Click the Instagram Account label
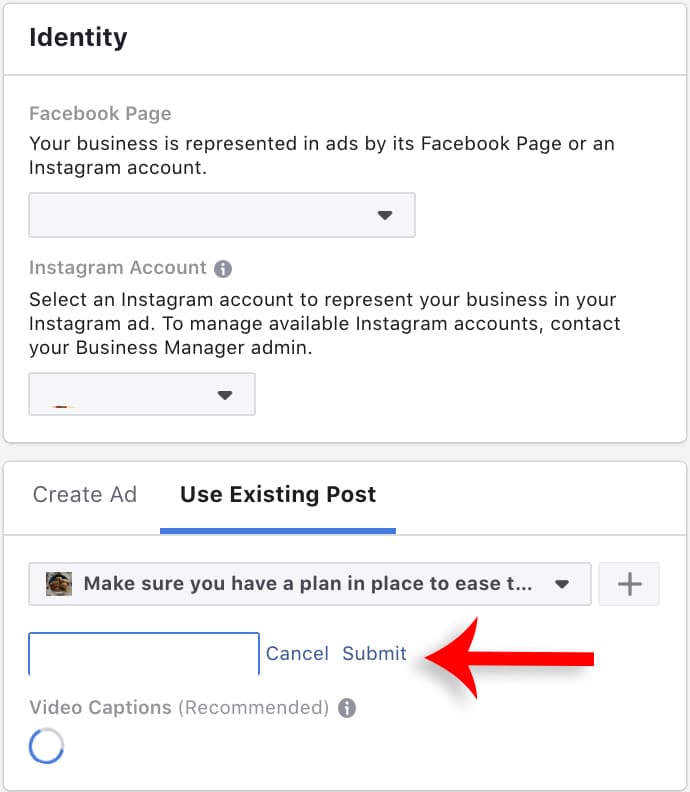The image size is (690, 792). tap(118, 268)
